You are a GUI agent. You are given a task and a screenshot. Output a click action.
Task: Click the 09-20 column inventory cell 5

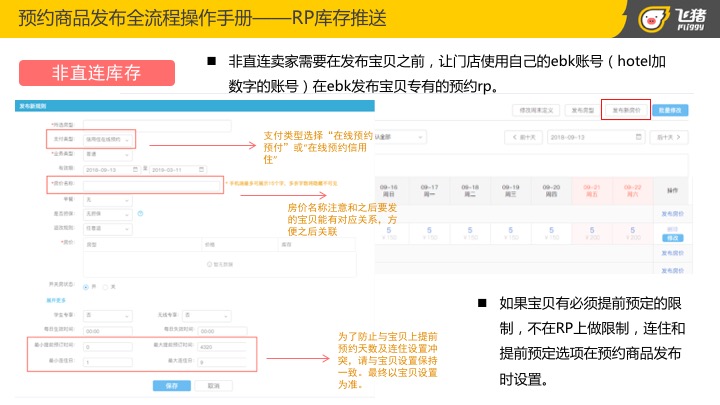coord(551,233)
